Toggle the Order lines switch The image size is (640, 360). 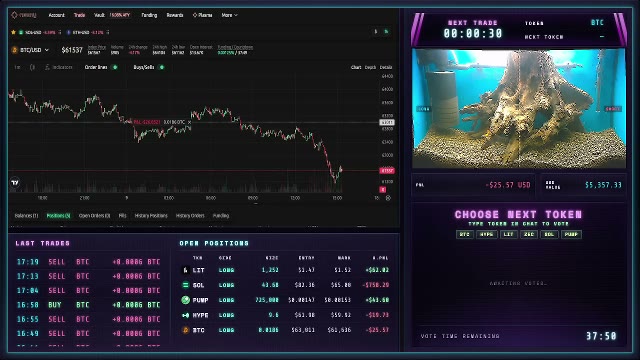point(115,67)
